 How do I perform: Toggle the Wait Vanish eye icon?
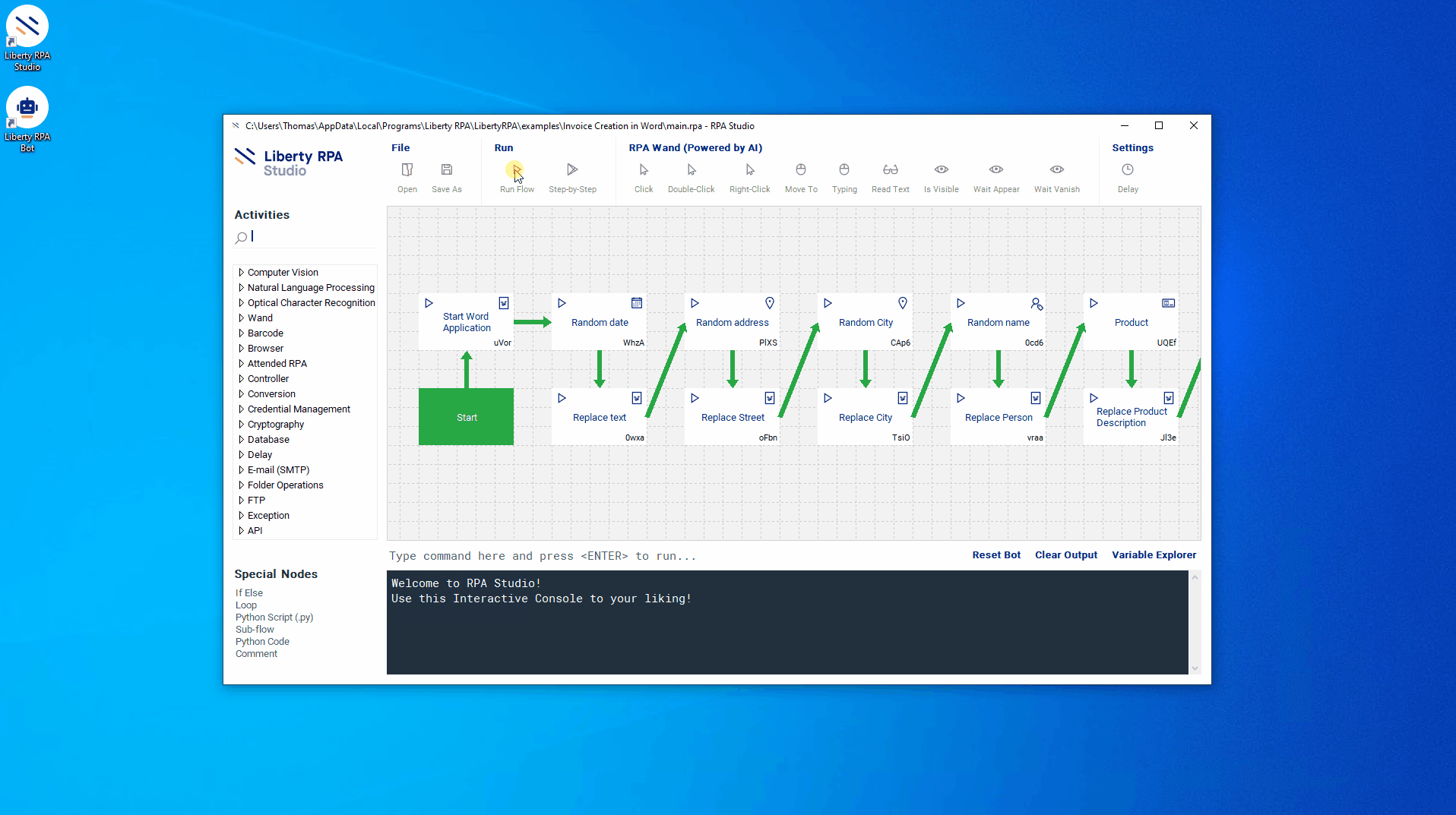pos(1056,170)
